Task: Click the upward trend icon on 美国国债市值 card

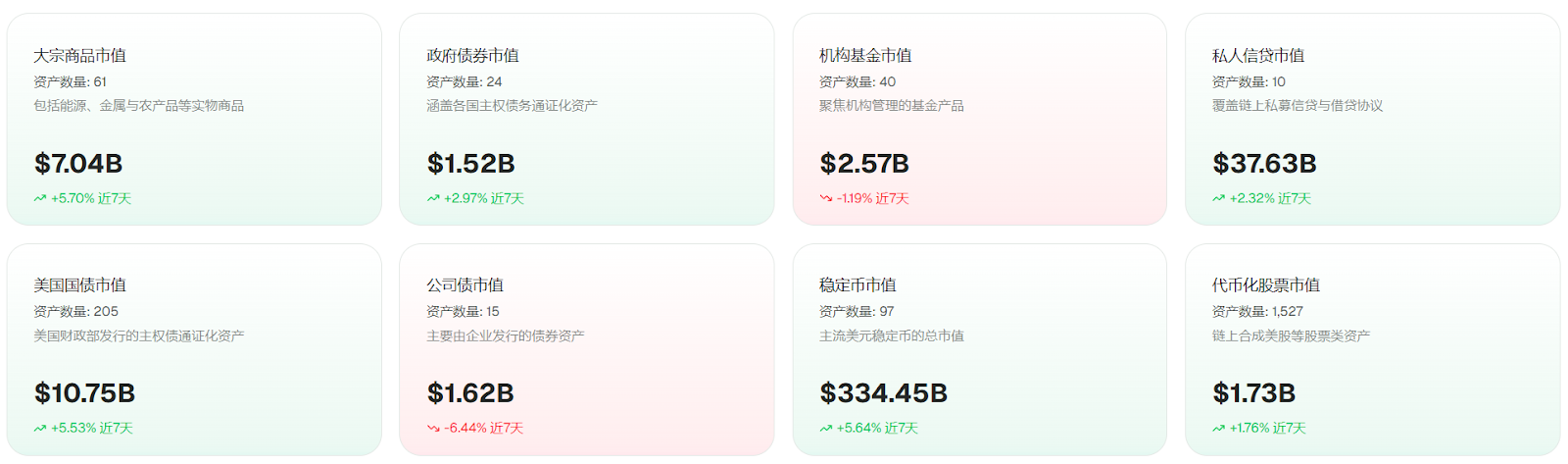Action: point(40,428)
